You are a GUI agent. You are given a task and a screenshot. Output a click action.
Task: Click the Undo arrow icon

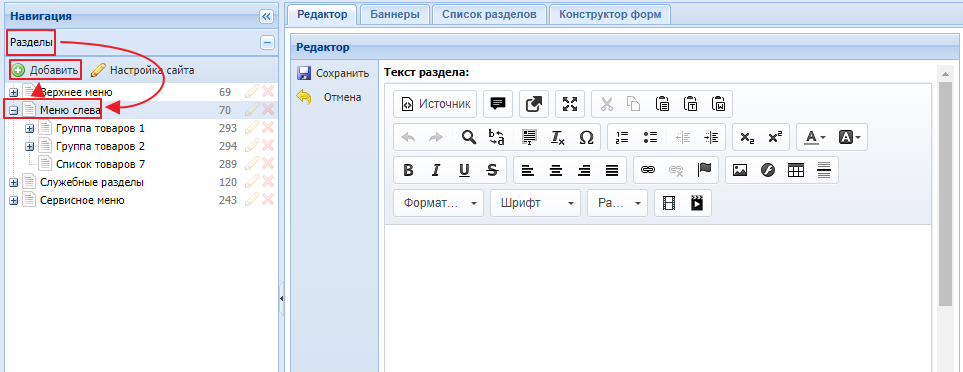pyautogui.click(x=408, y=138)
